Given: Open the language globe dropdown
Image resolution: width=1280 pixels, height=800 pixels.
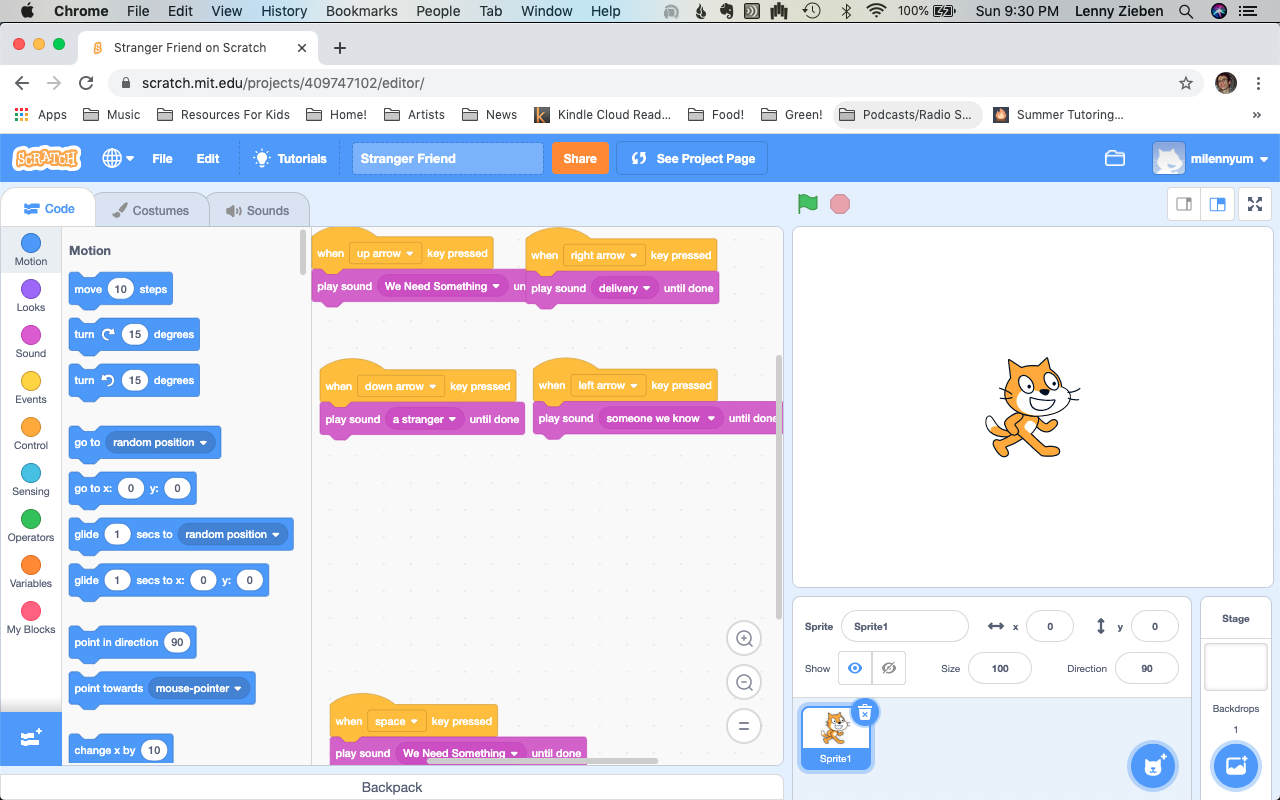Looking at the screenshot, I should tap(116, 158).
